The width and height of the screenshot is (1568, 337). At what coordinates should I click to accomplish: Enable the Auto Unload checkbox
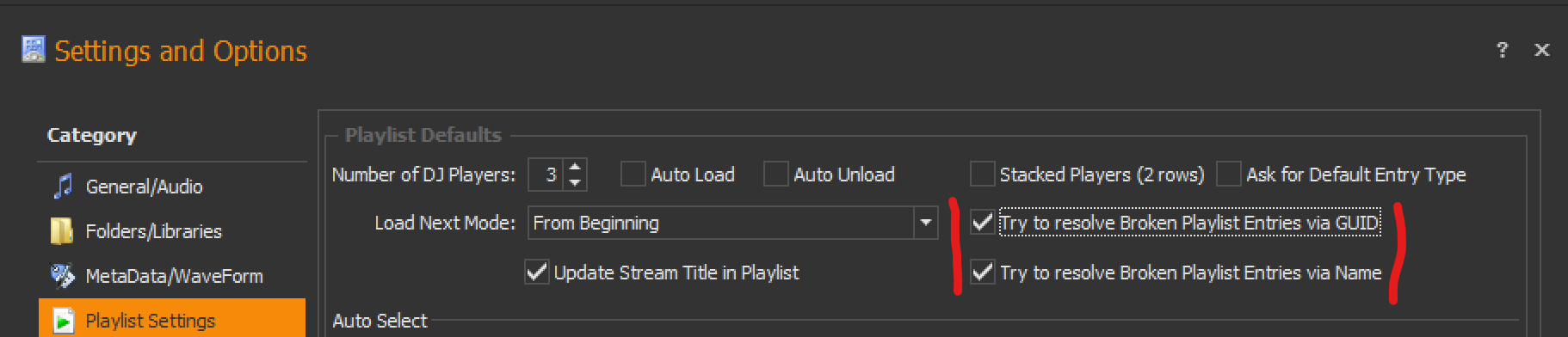tap(776, 175)
